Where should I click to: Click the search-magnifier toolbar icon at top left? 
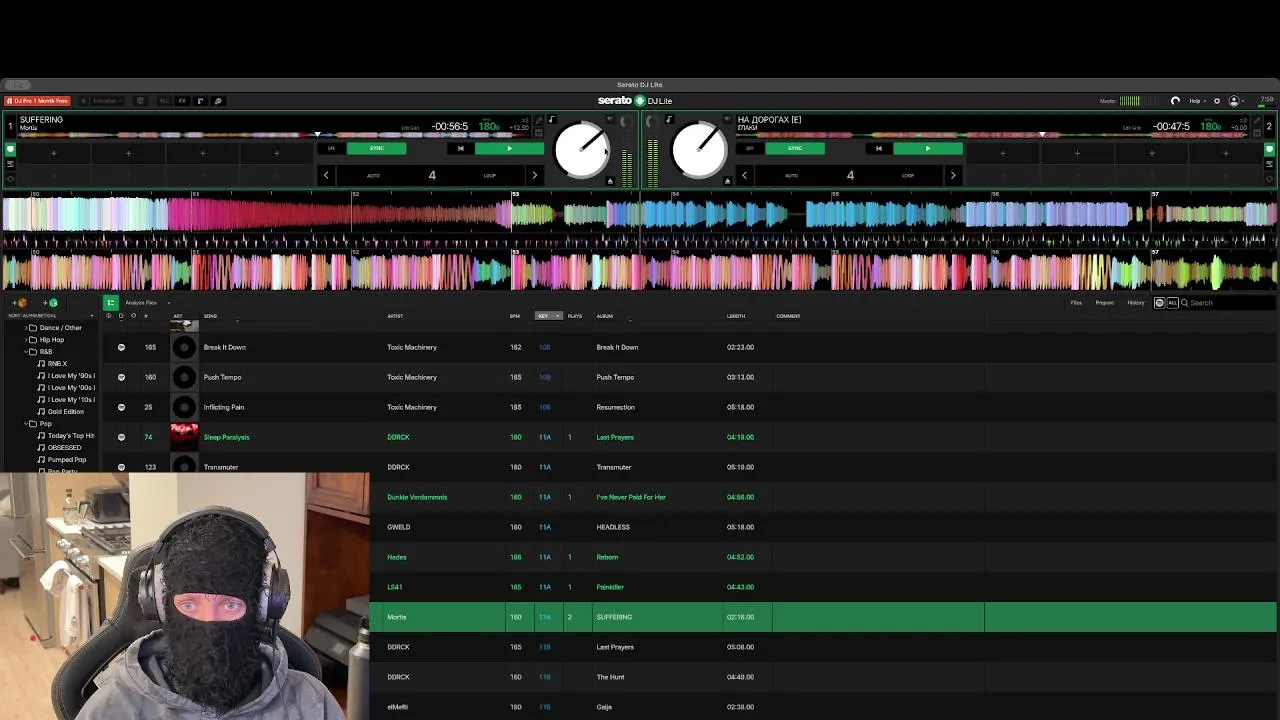click(217, 101)
